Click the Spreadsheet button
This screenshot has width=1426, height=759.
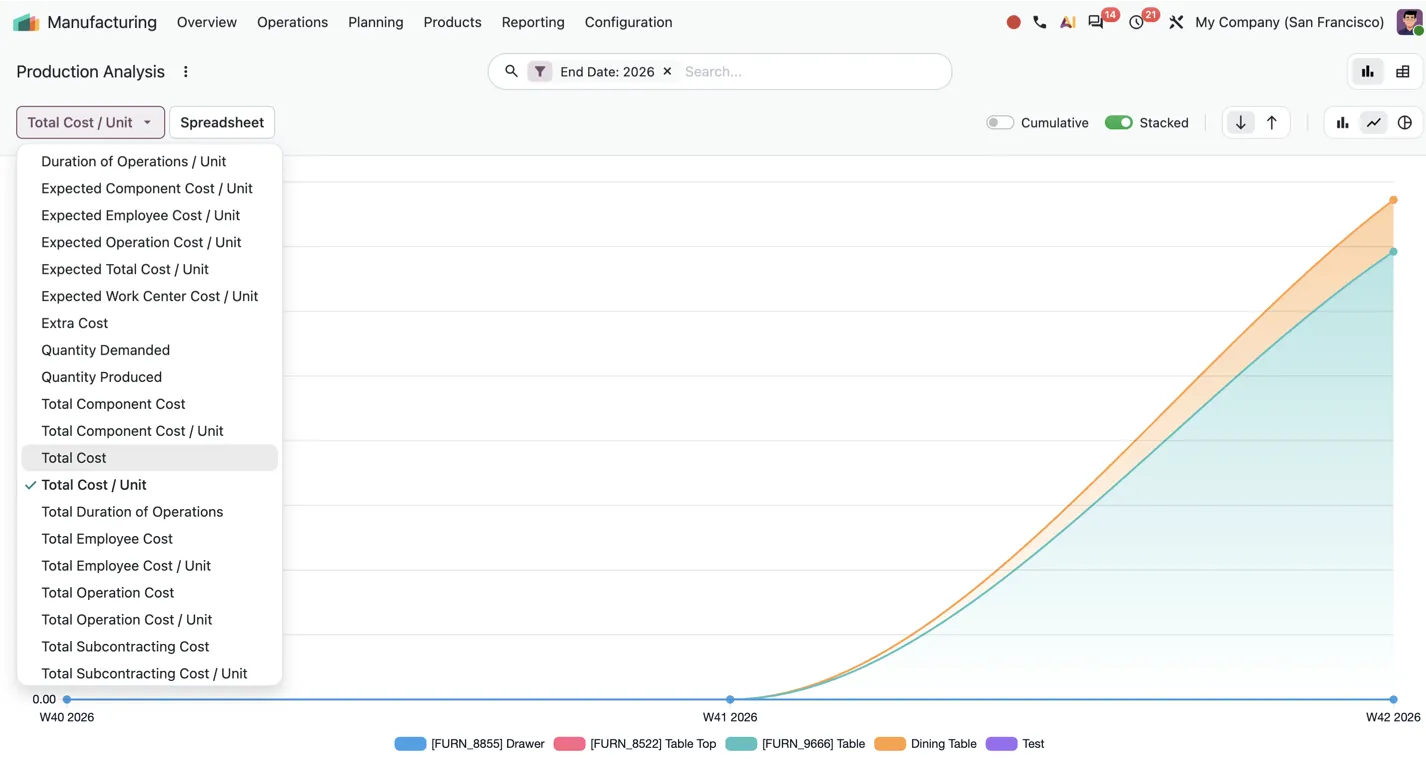(x=222, y=122)
